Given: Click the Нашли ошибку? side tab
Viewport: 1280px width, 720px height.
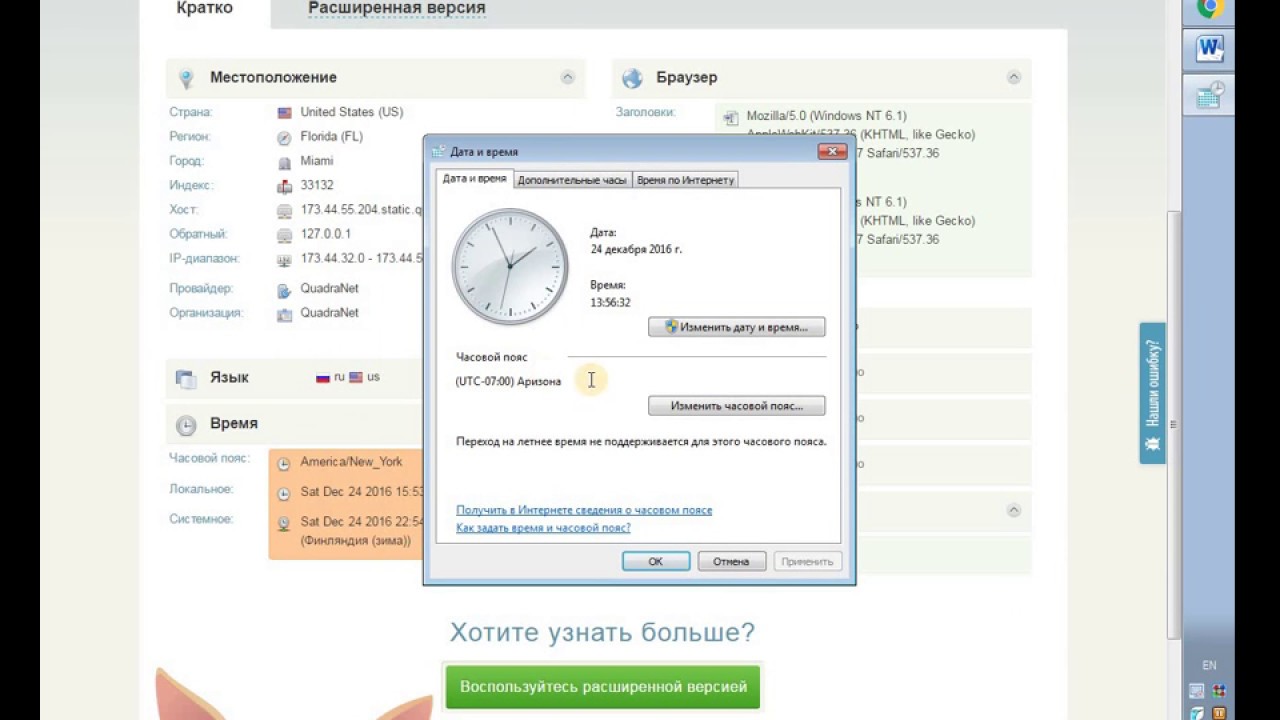Looking at the screenshot, I should [1153, 393].
